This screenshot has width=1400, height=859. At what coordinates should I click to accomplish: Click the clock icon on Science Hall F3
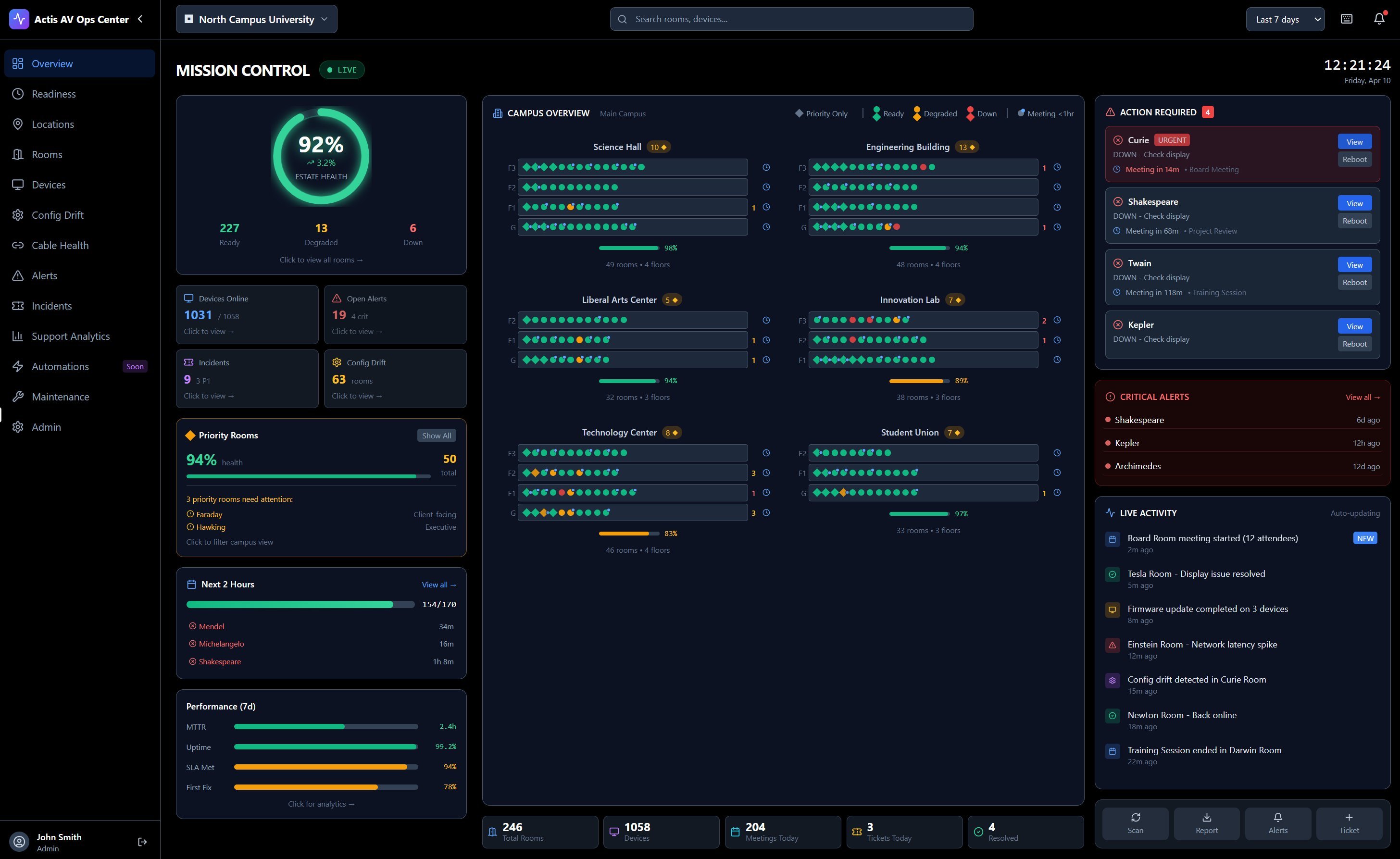[x=766, y=167]
